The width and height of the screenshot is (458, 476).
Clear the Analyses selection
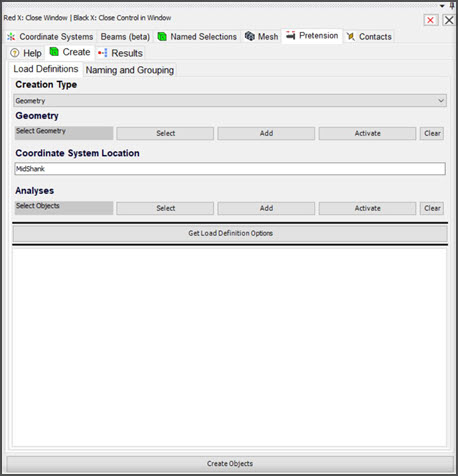point(432,208)
